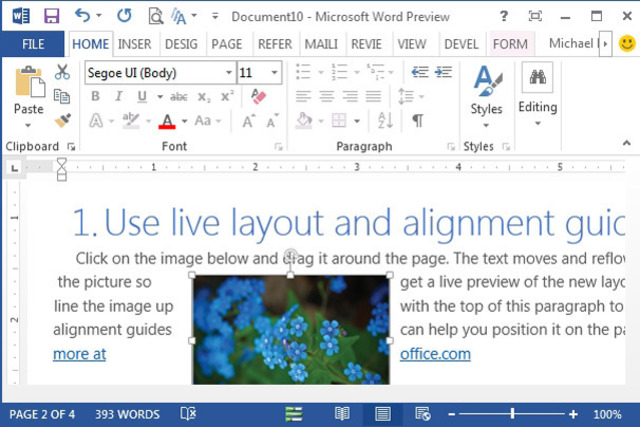The width and height of the screenshot is (640, 427).
Task: Click the tab selector in ruler corner
Action: coord(14,168)
